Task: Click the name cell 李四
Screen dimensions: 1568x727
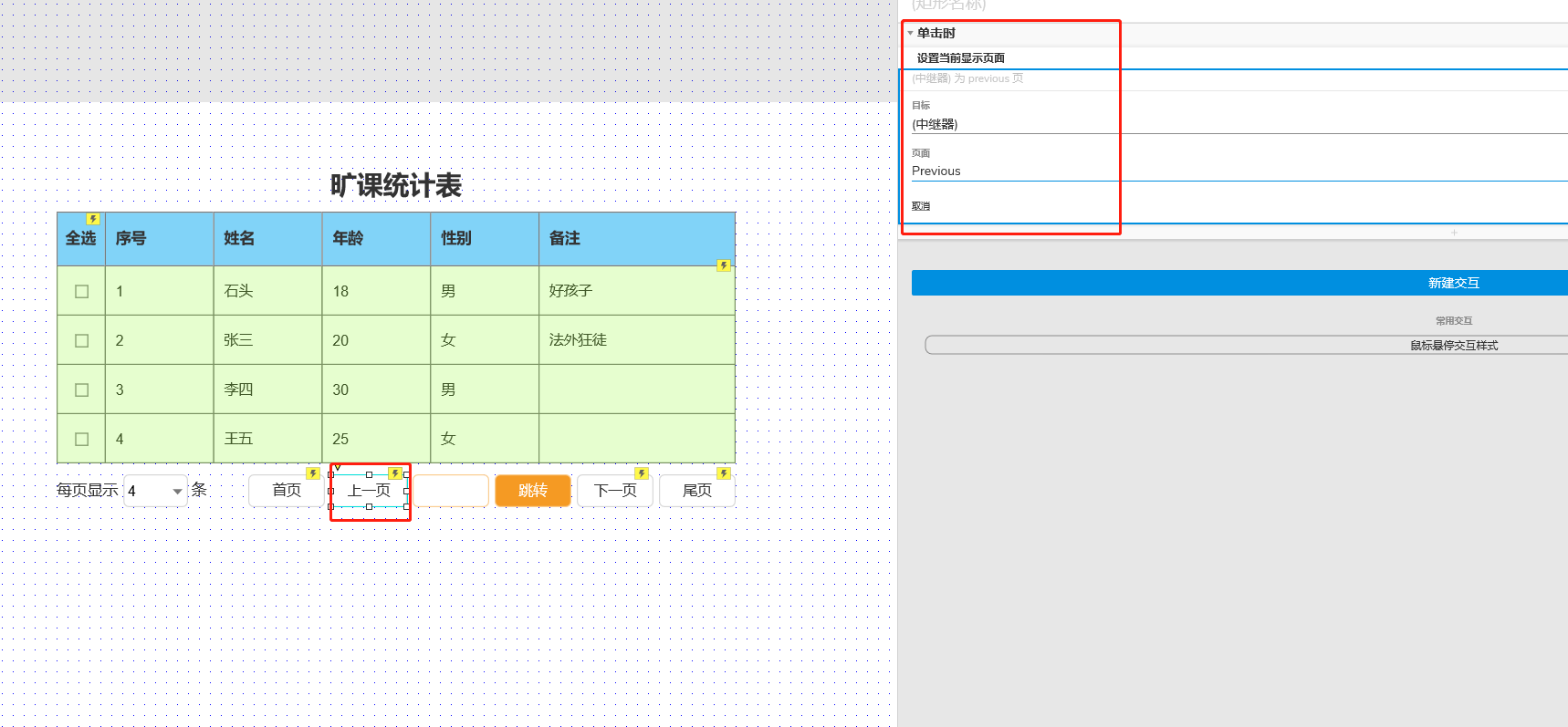Action: click(x=268, y=389)
